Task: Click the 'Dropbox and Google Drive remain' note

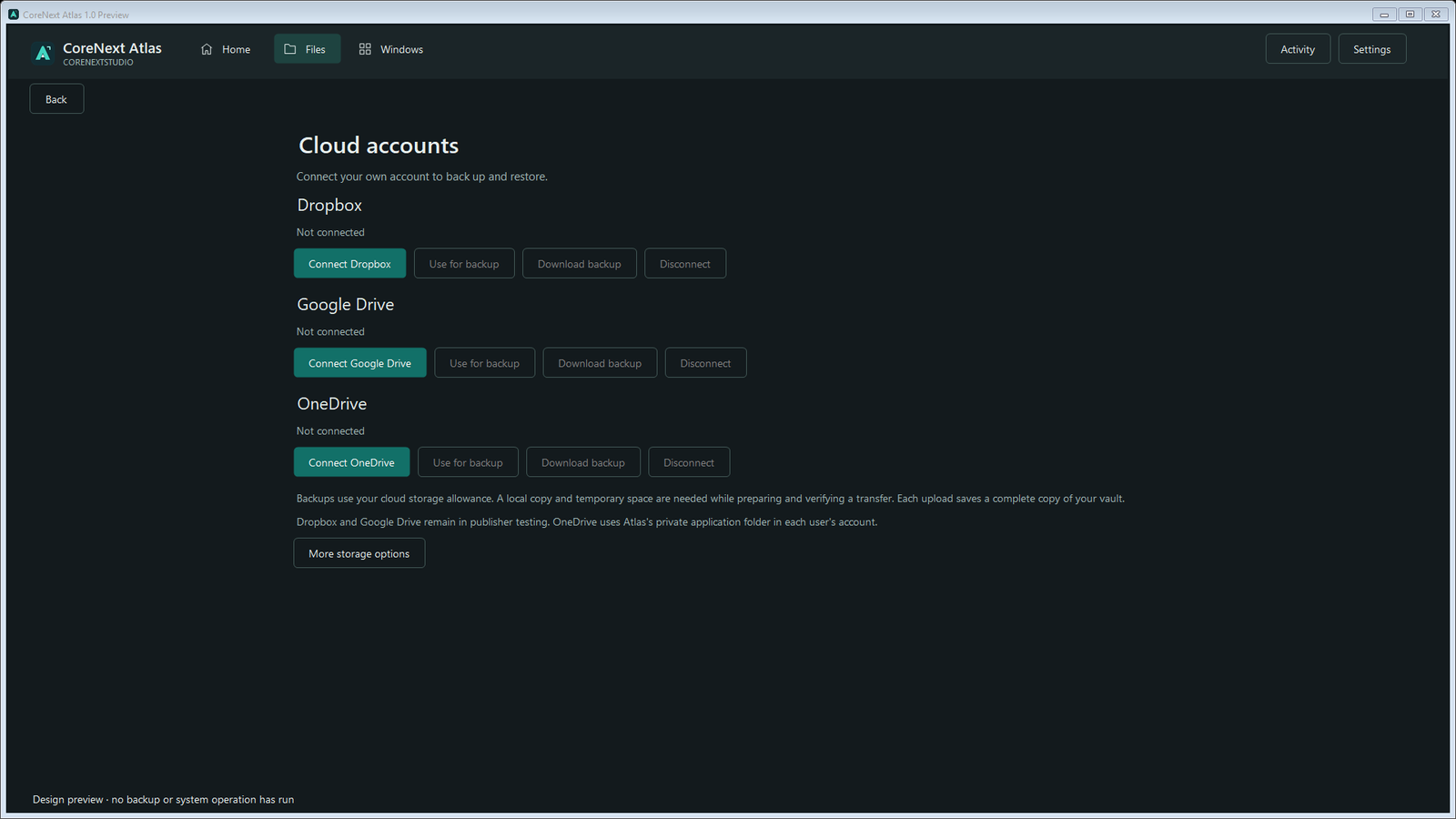Action: tap(587, 522)
